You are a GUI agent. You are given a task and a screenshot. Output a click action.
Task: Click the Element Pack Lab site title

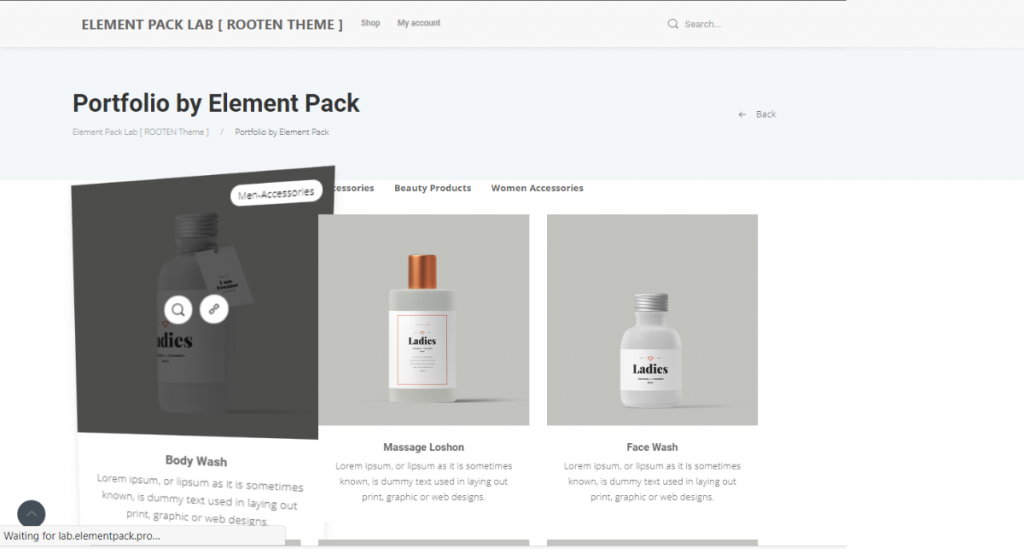(x=212, y=24)
